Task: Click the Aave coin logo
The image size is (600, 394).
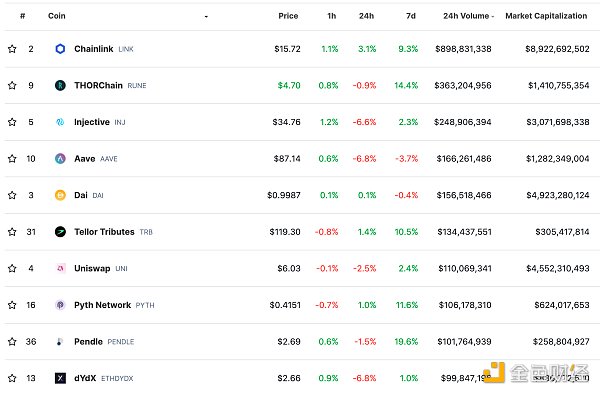Action: coord(60,158)
